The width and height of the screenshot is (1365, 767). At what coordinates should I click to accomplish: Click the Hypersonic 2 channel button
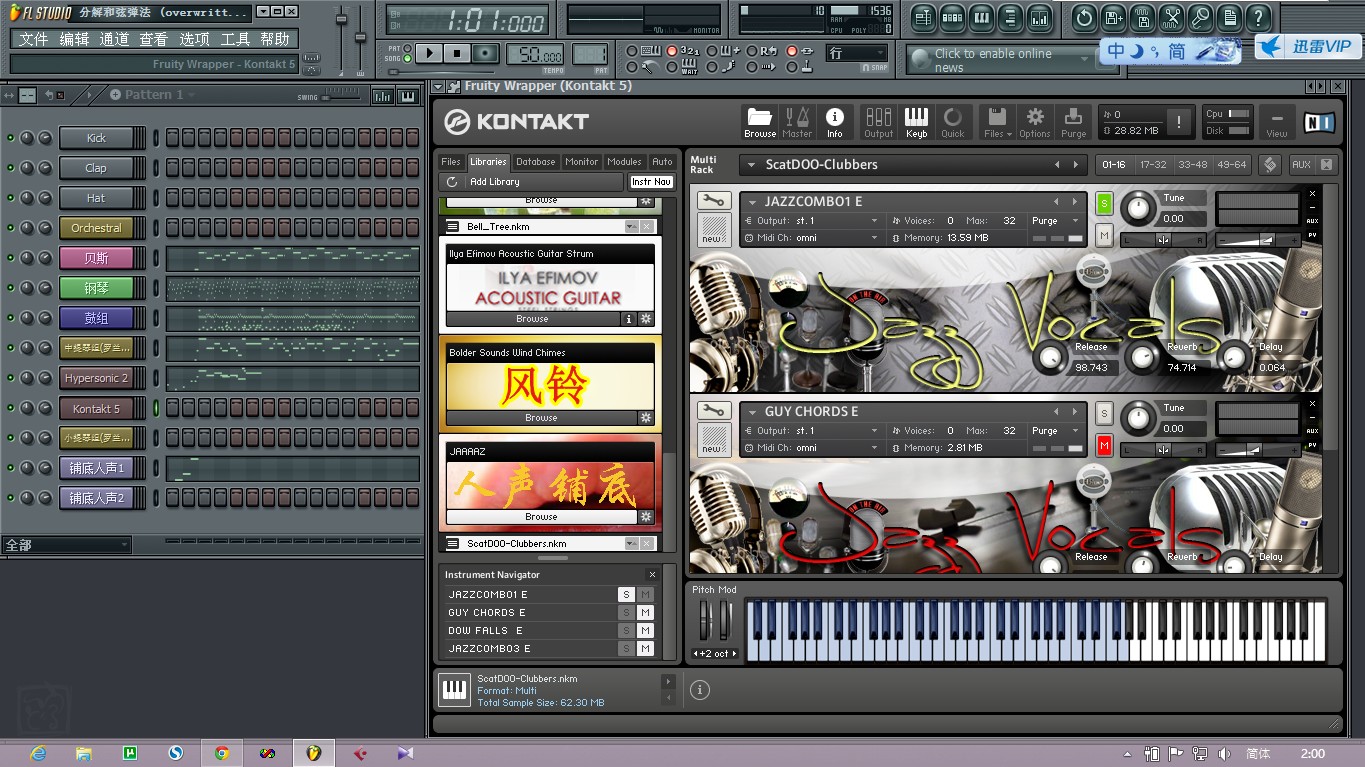(x=96, y=378)
